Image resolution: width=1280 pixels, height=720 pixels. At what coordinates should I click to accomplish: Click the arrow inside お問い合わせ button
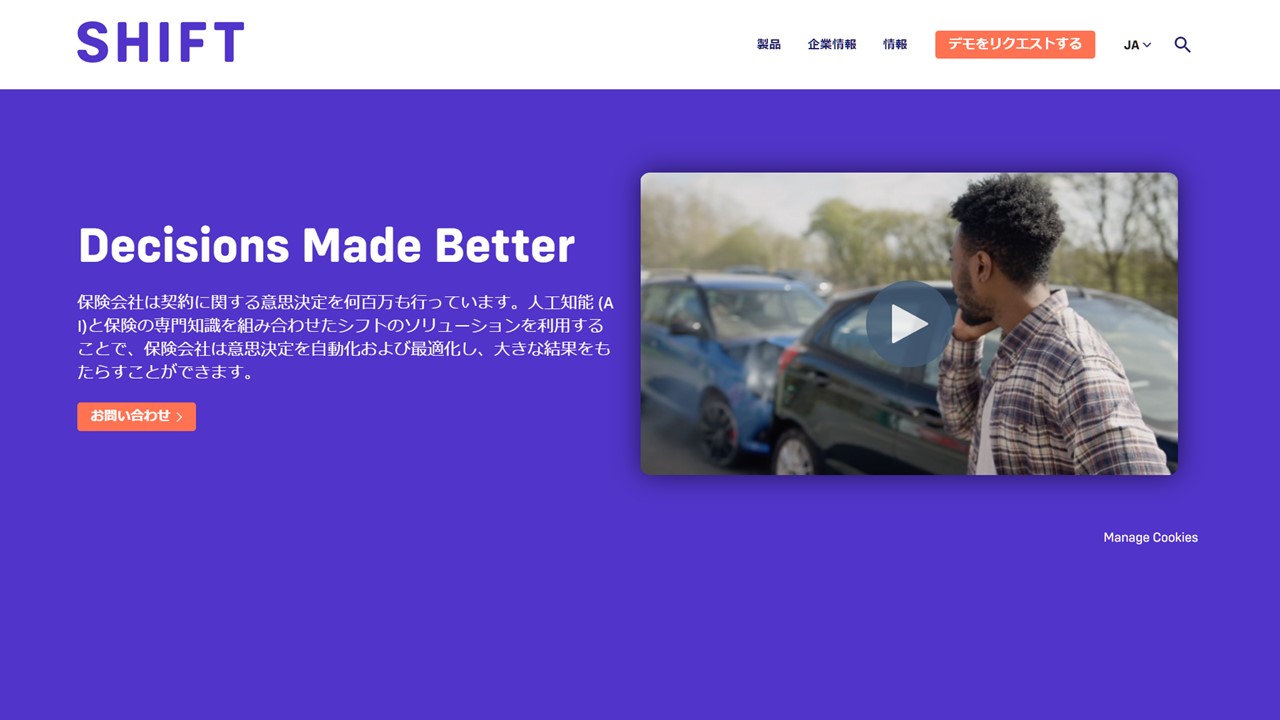click(179, 417)
